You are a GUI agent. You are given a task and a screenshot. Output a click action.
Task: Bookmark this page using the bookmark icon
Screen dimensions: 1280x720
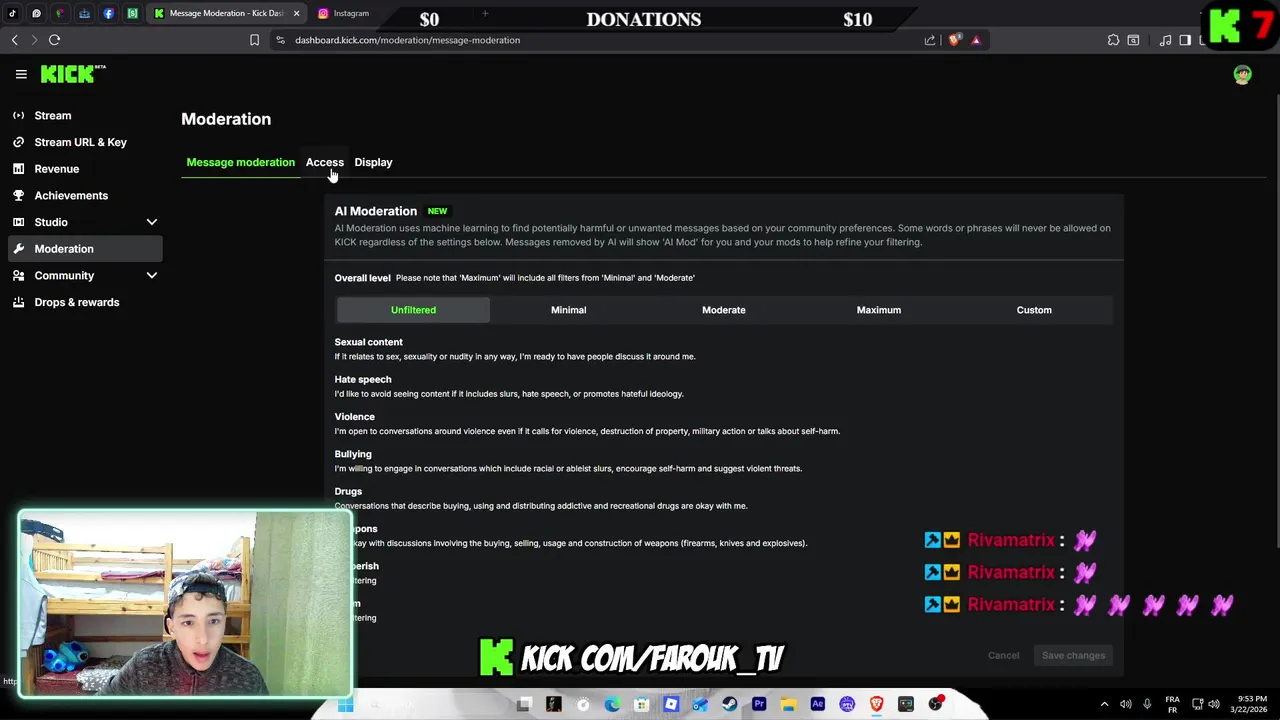coord(254,40)
